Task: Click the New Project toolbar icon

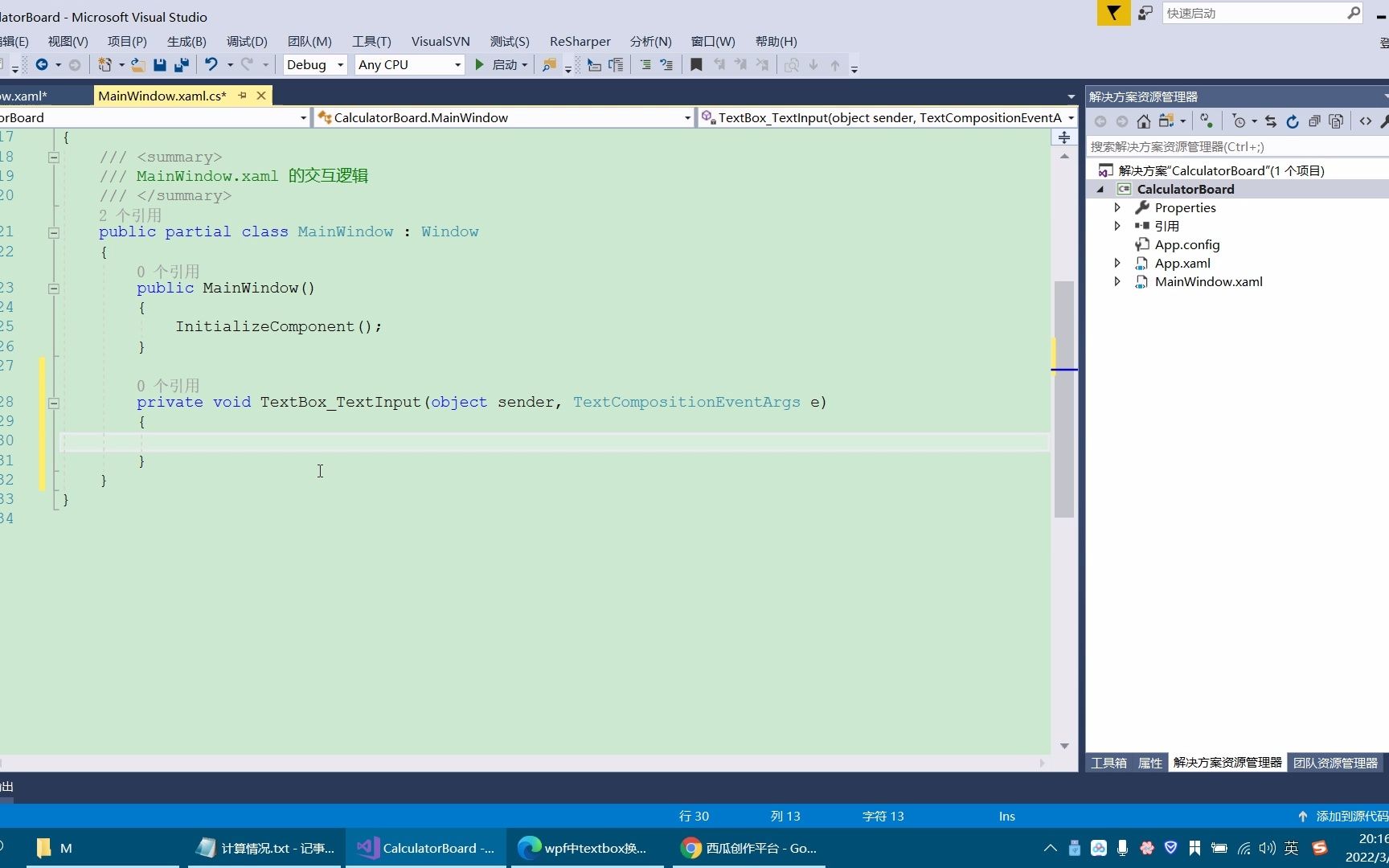Action: 104,65
